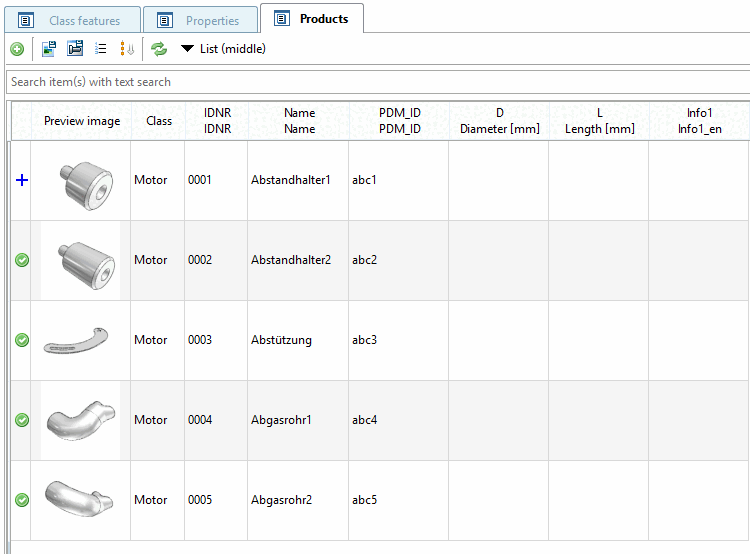Click the Diameter [mm] column header
The image size is (750, 554).
pyautogui.click(x=499, y=121)
